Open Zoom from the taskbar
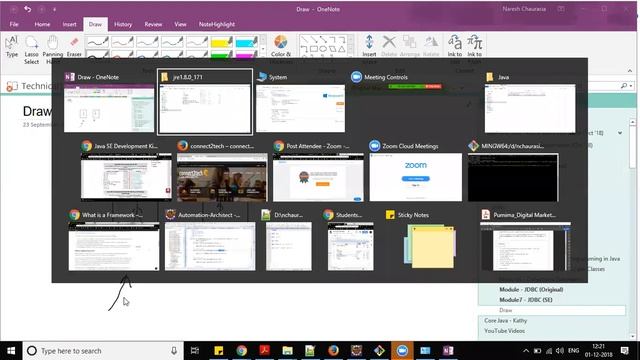The width and height of the screenshot is (640, 360). pyautogui.click(x=402, y=351)
